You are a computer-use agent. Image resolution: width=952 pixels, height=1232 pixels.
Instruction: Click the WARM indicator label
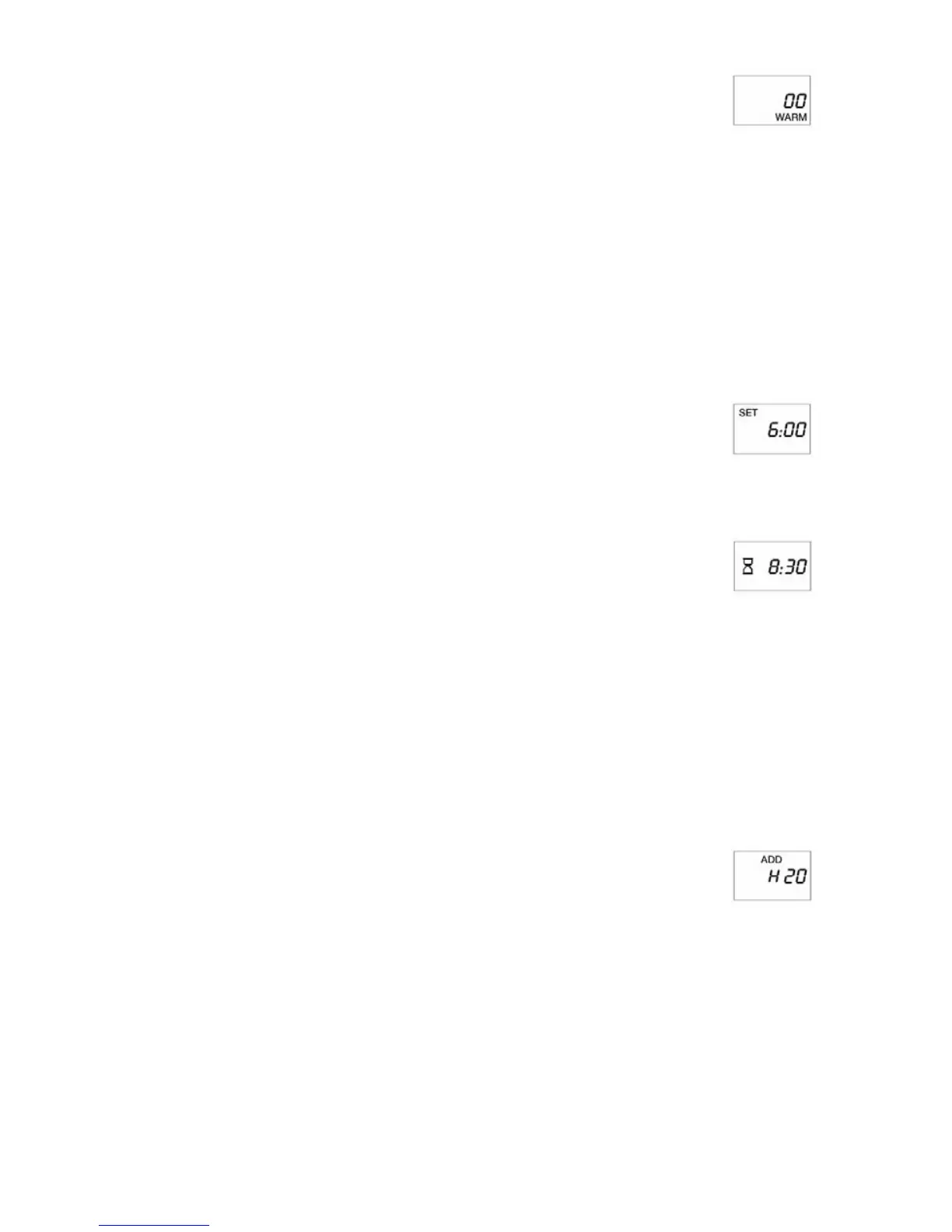(791, 117)
